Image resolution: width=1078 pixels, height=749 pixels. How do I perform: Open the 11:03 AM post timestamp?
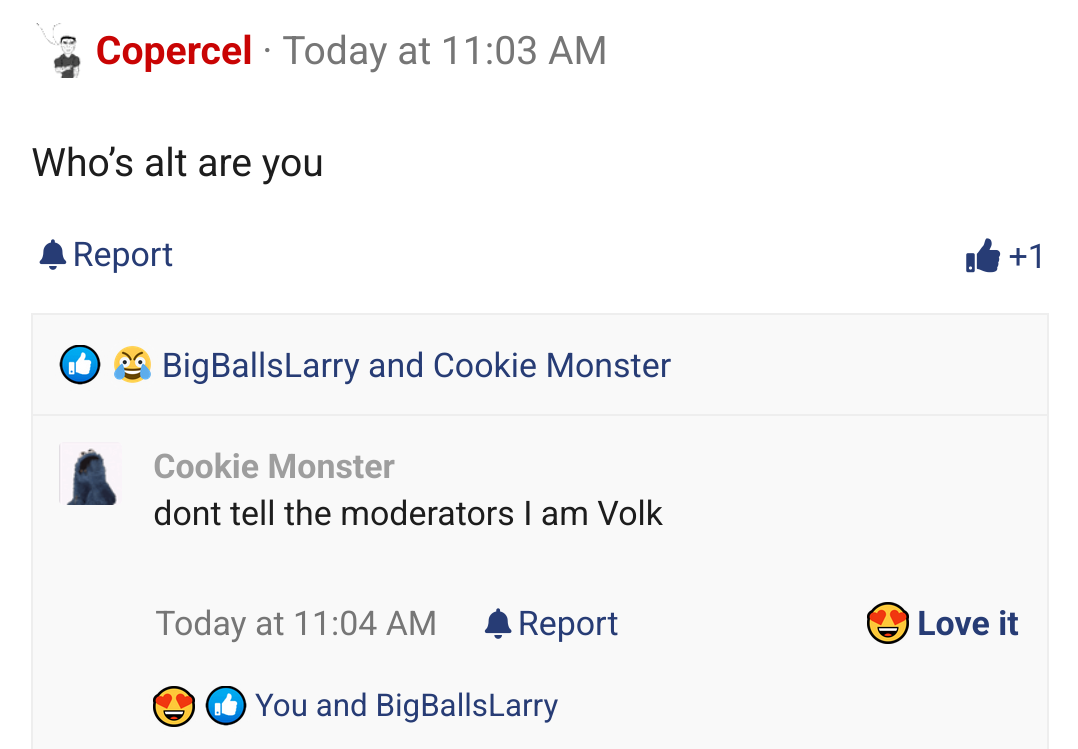point(445,51)
